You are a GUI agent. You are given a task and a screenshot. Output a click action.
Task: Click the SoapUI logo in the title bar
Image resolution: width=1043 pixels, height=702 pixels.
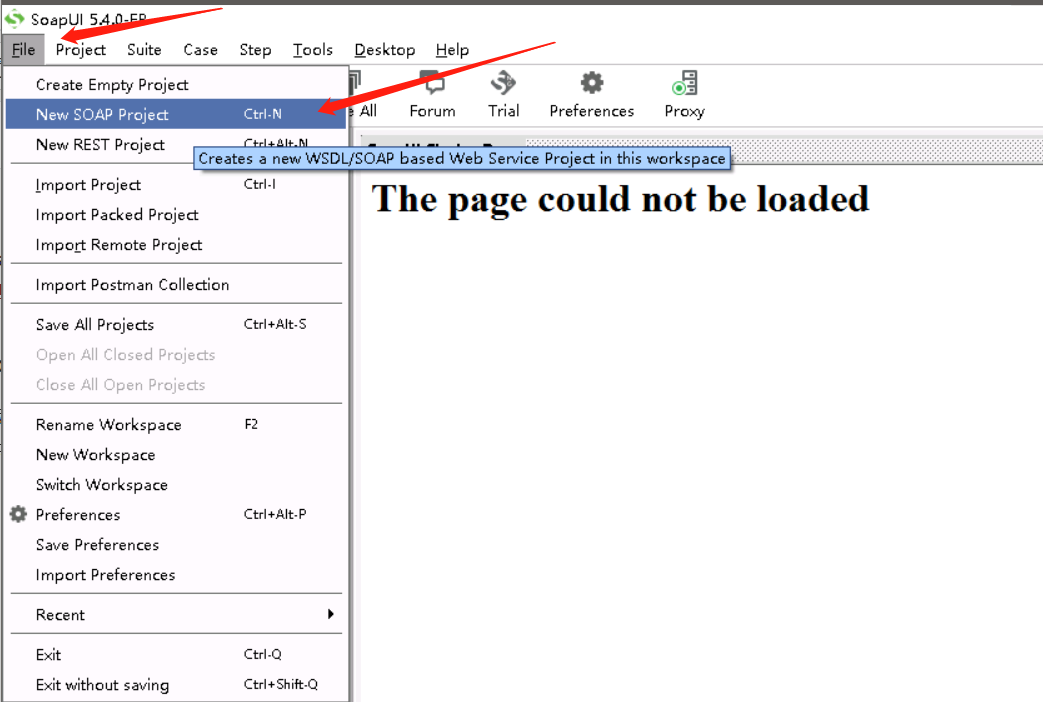[14, 19]
